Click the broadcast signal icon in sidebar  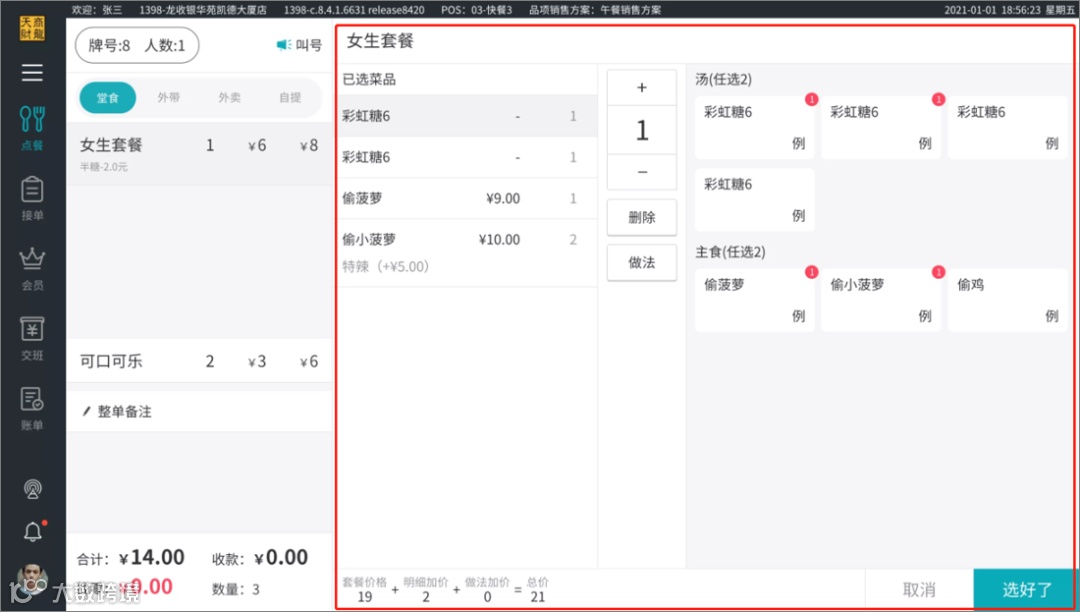click(32, 489)
